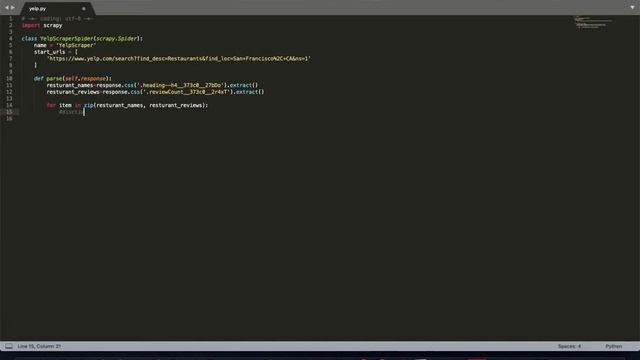Viewport: 640px width, 360px height.
Task: Close yelp.py using its unsaved dot
Action: 84,9
